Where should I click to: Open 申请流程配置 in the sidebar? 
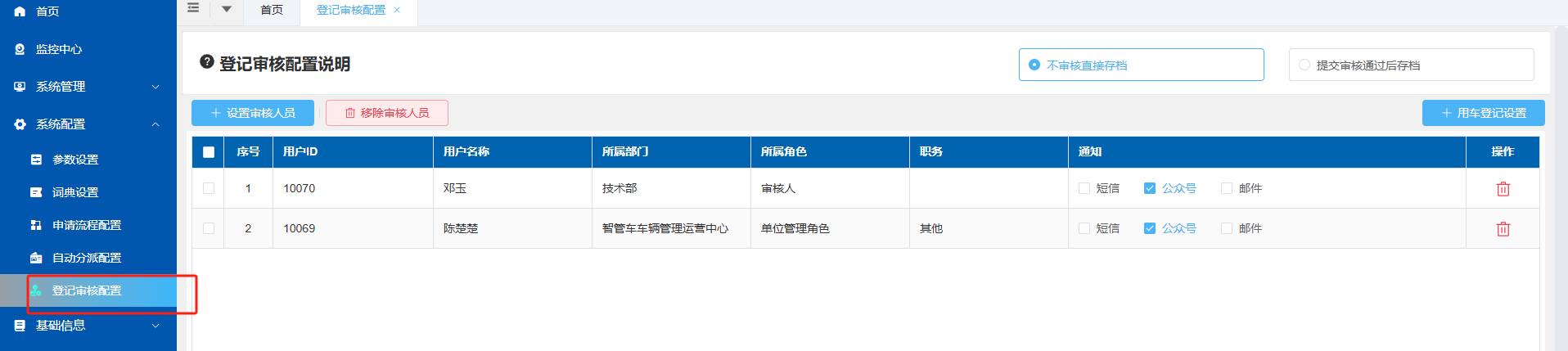87,225
